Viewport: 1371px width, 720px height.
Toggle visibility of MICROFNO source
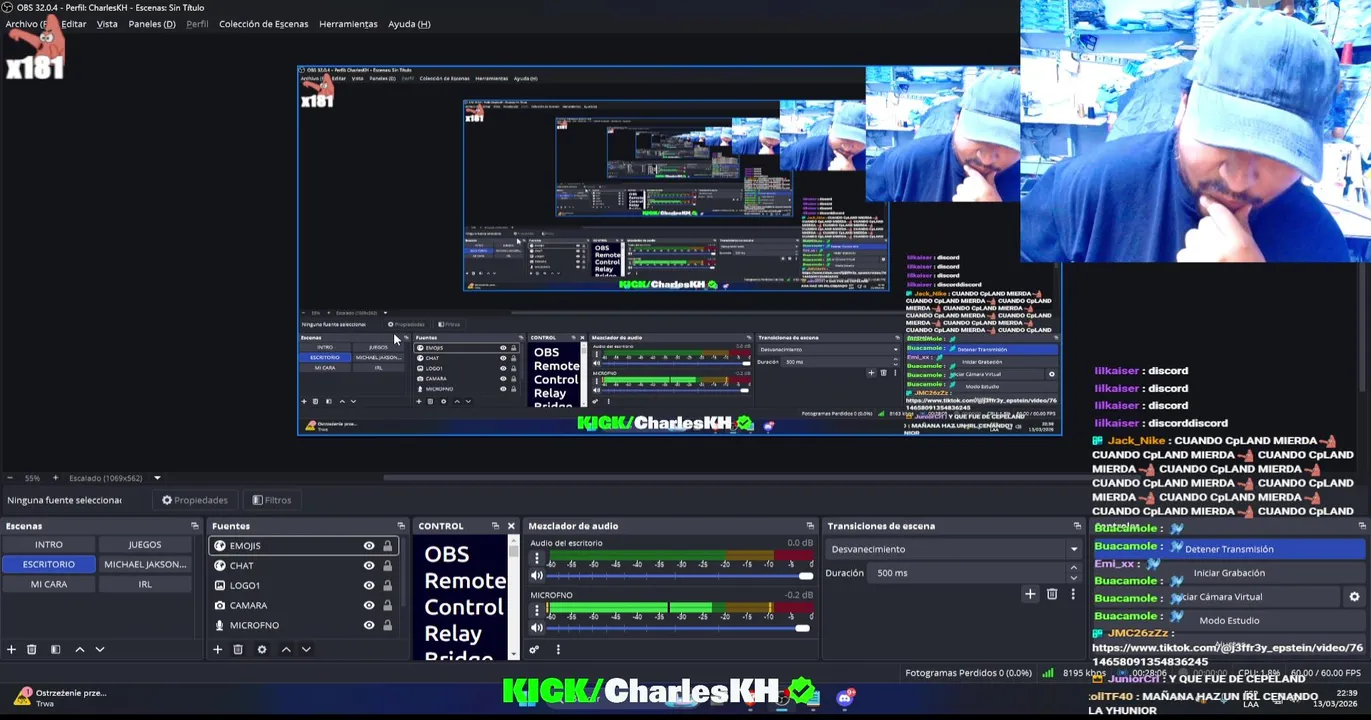(x=369, y=625)
